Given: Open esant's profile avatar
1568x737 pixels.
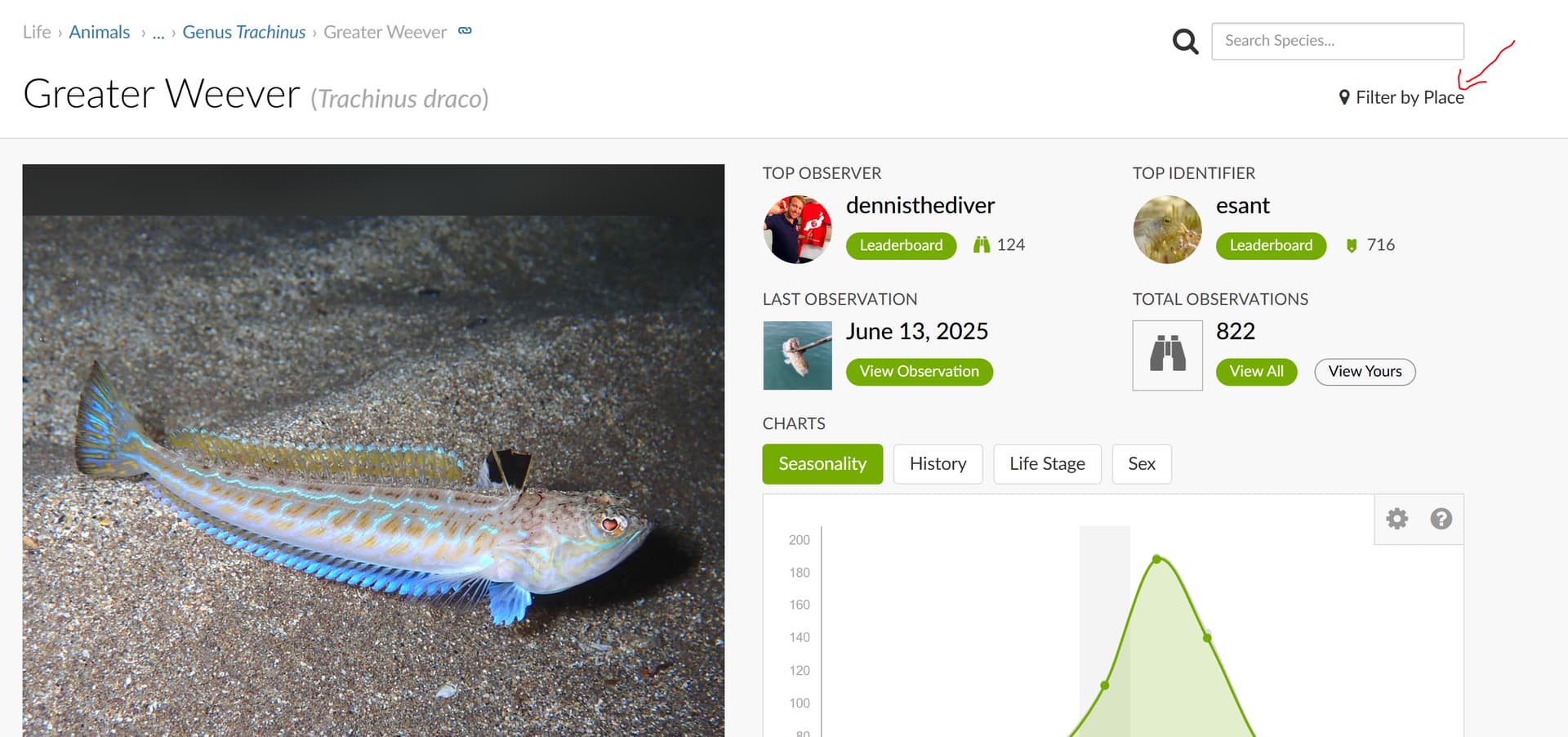Looking at the screenshot, I should tap(1168, 230).
